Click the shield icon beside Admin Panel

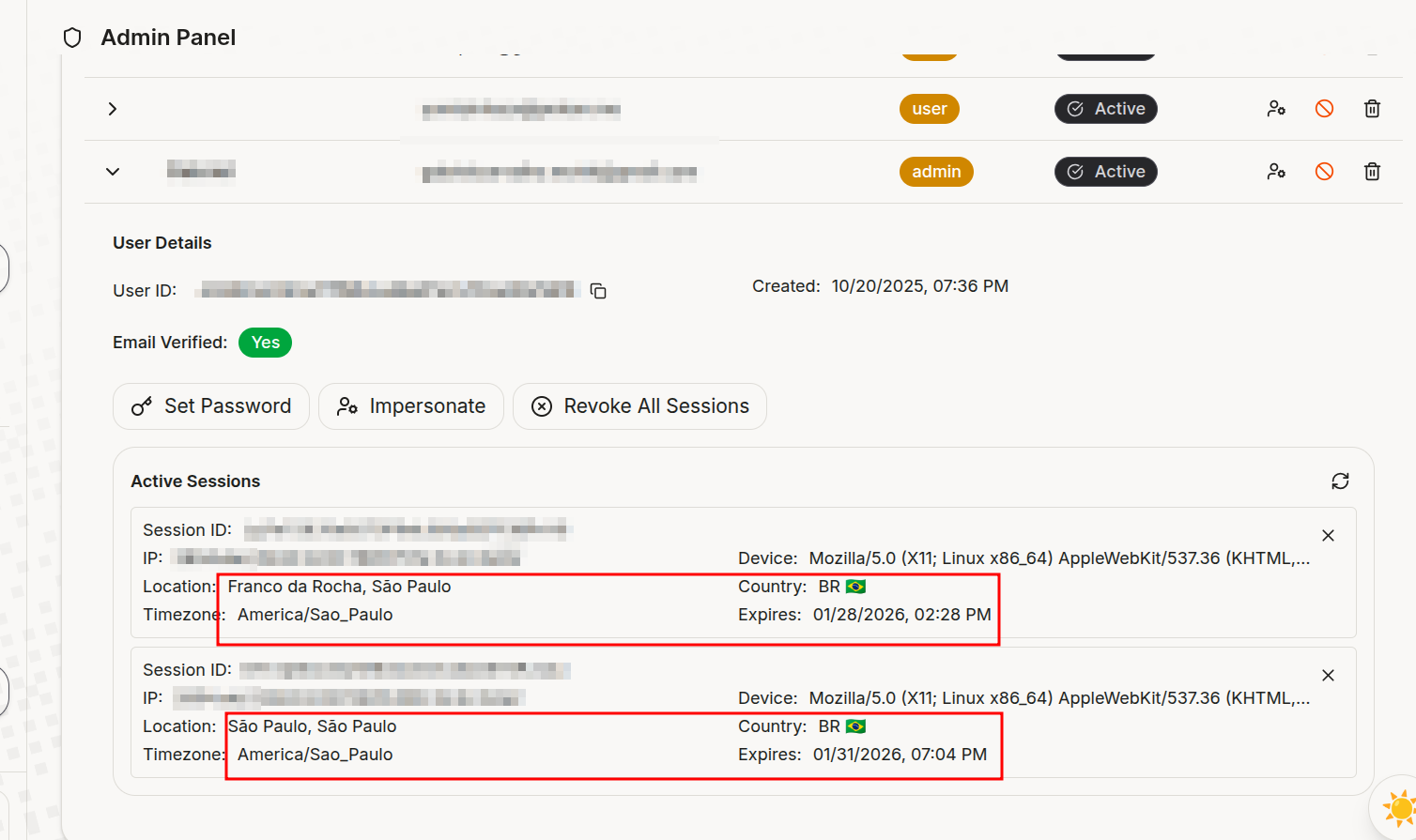click(x=72, y=37)
